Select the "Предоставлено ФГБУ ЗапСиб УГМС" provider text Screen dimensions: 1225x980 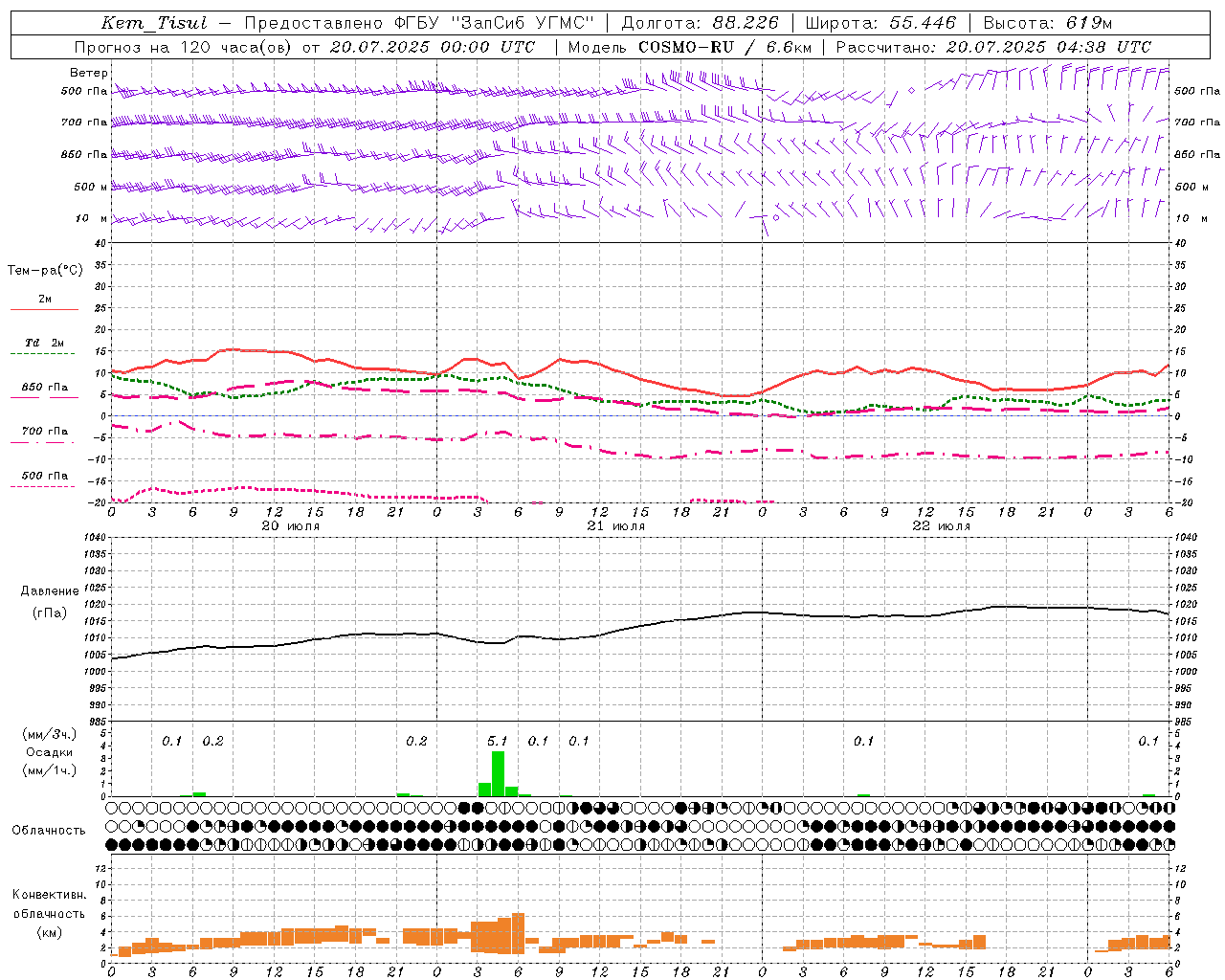[418, 23]
